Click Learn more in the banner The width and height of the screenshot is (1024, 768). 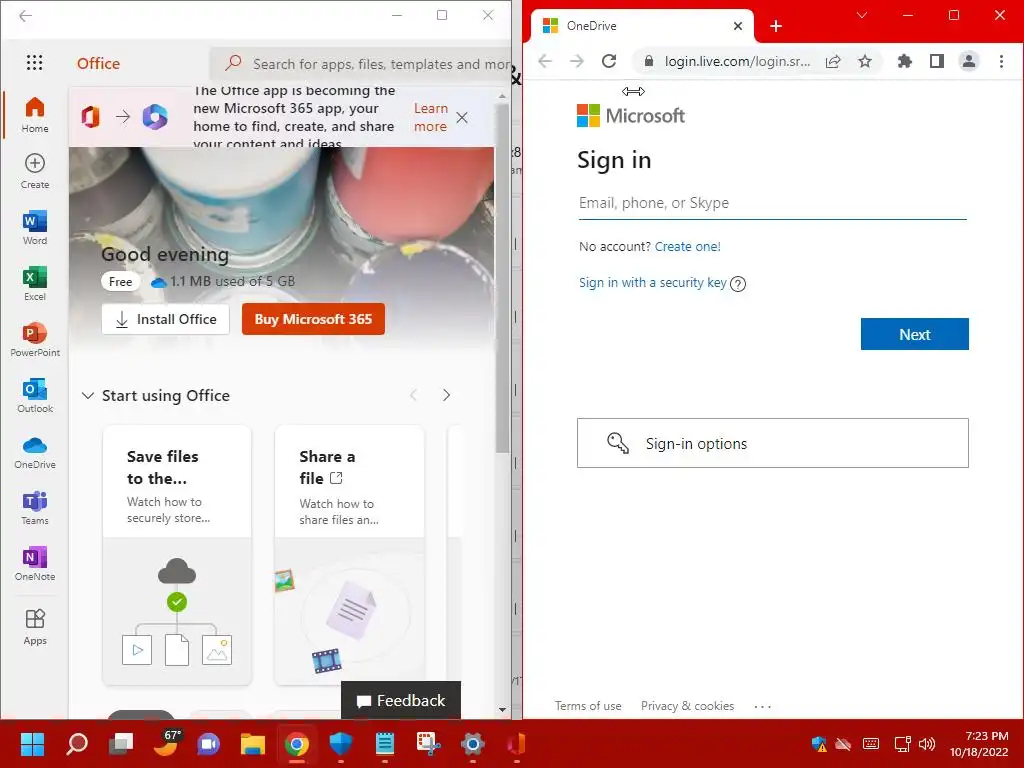[x=430, y=118]
